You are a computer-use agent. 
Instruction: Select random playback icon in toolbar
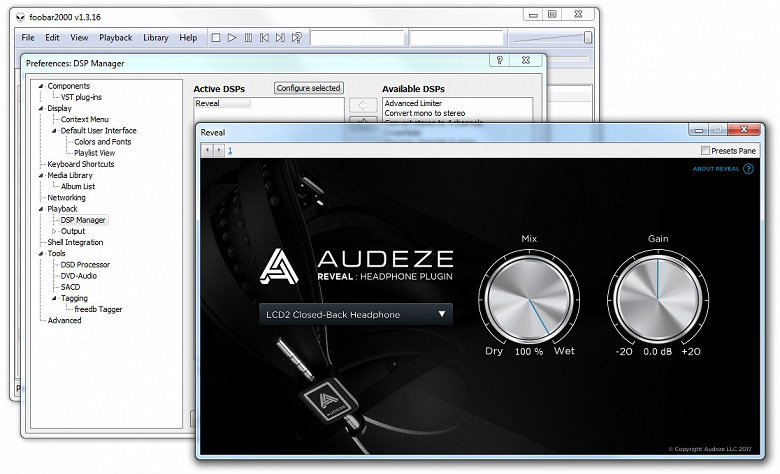click(296, 38)
